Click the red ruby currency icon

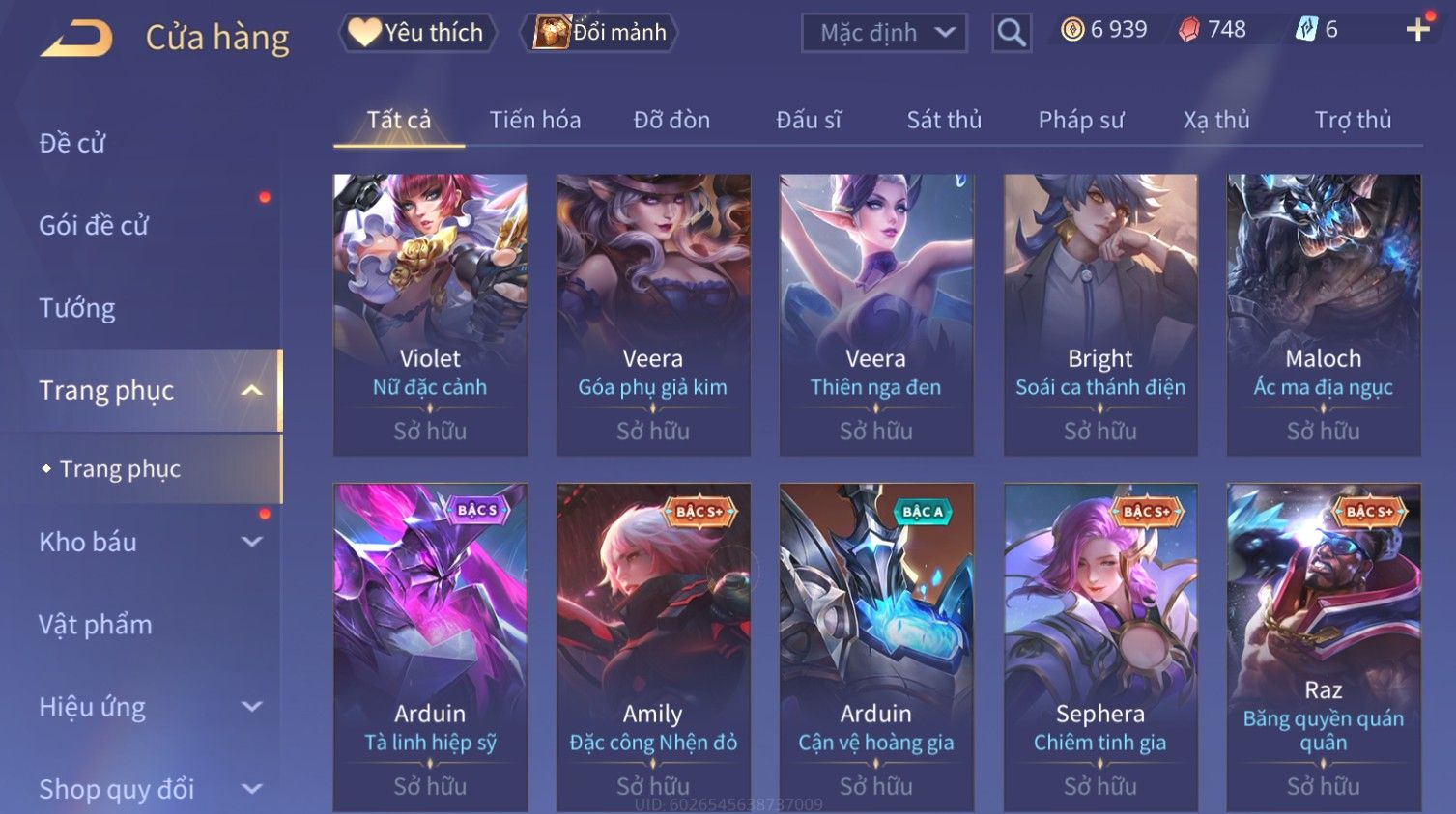tap(1189, 30)
